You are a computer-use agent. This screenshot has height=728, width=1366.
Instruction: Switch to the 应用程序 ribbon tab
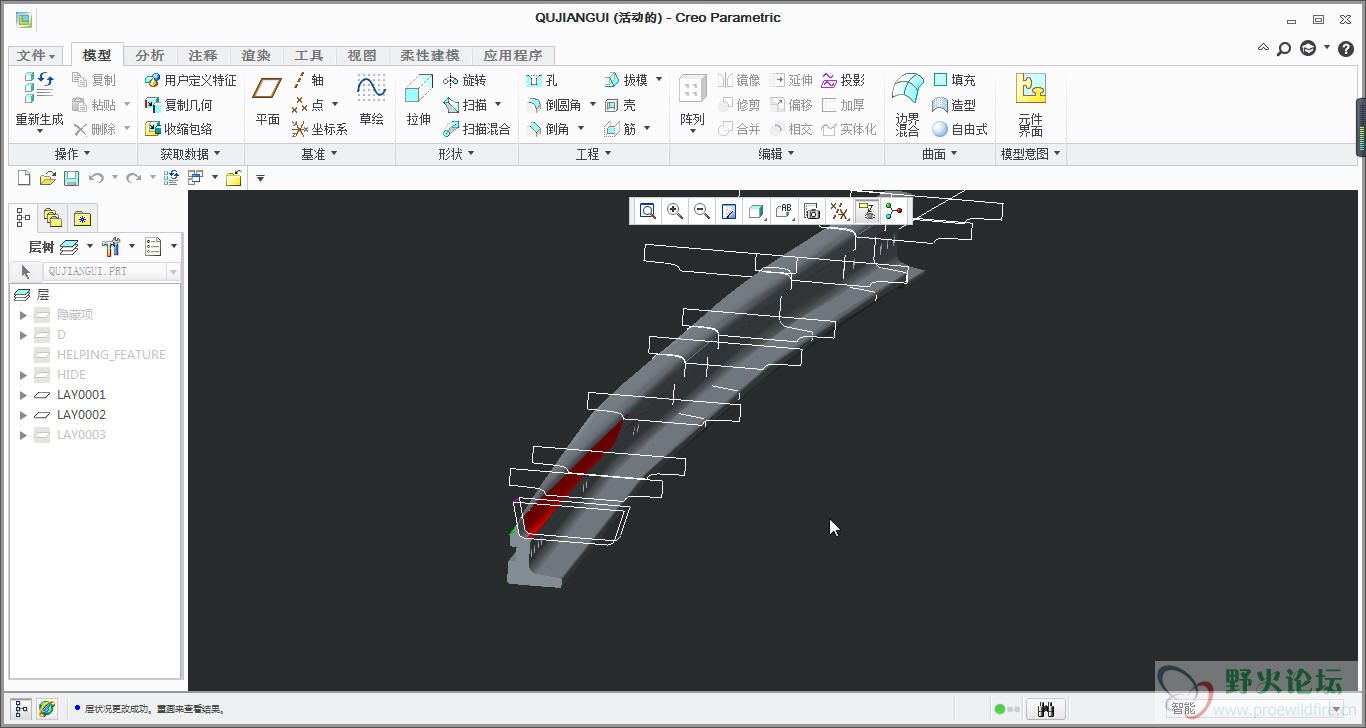(512, 56)
